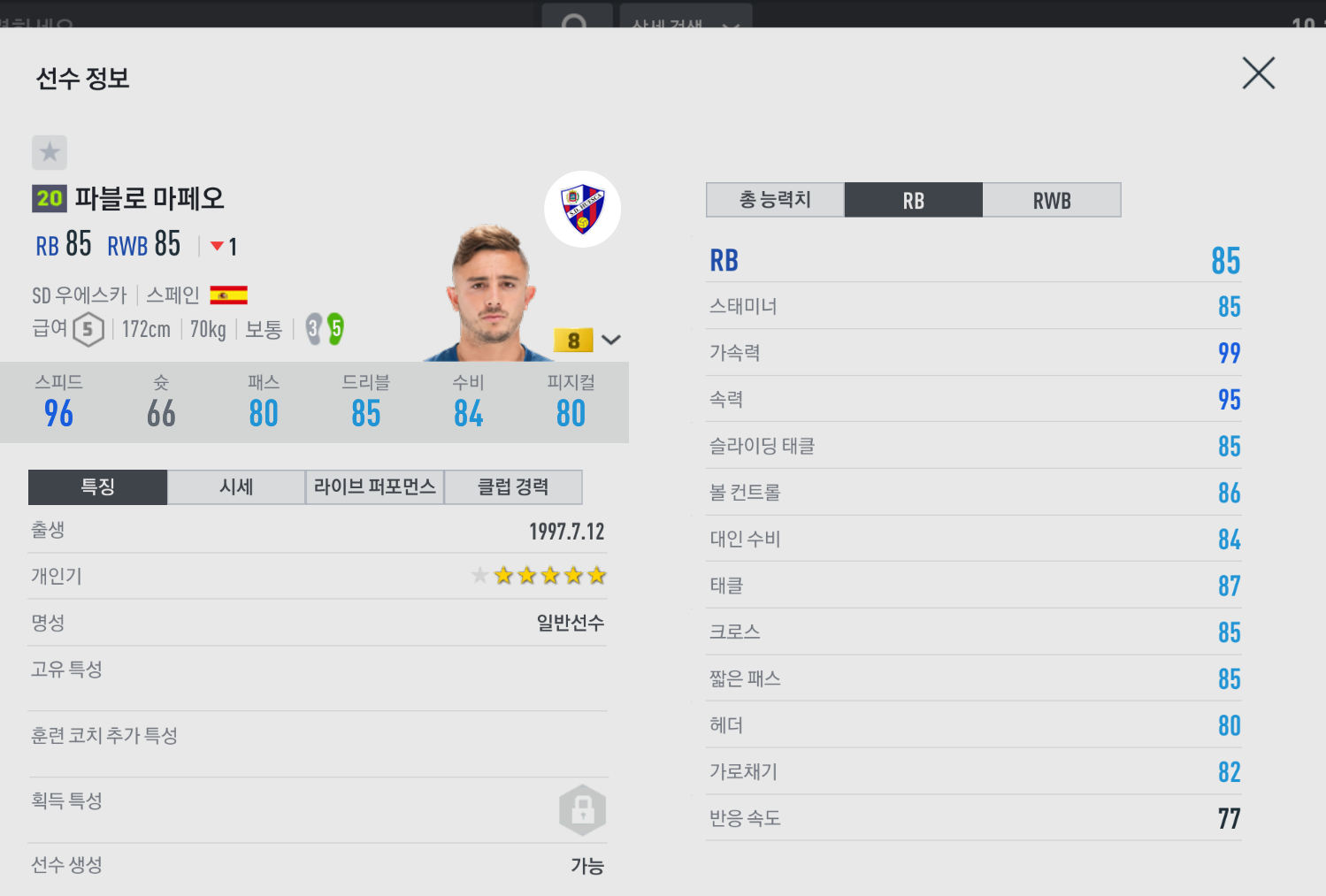Screen dimensions: 1326x896
Task: Select the RB position tab
Action: click(914, 200)
